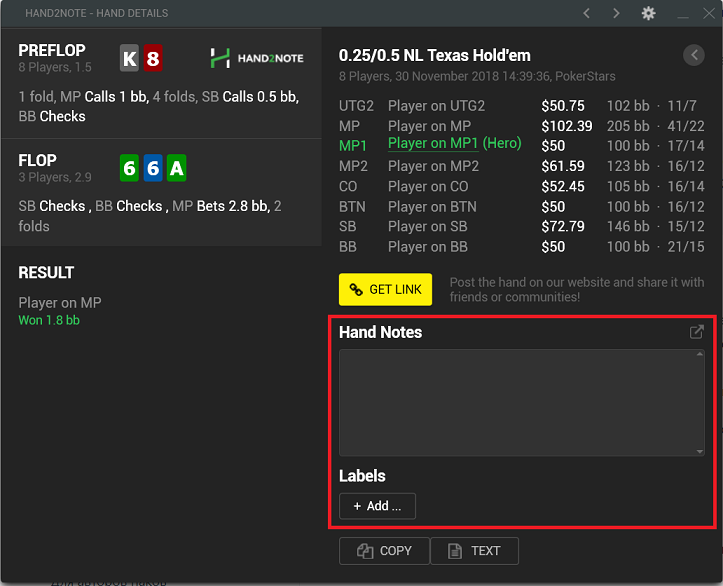The width and height of the screenshot is (723, 586).
Task: Click the 11/7 stats for UTG2
Action: (x=682, y=106)
